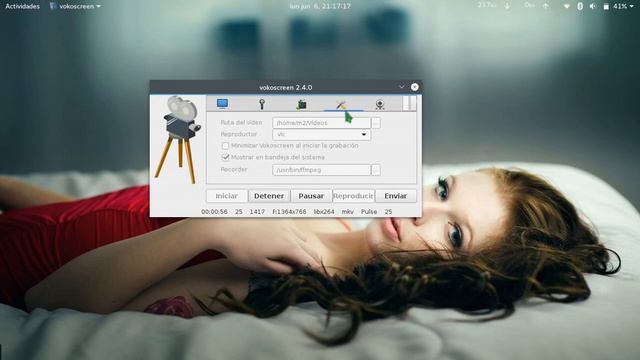Open the webcam tab
640x360 pixels.
point(380,104)
